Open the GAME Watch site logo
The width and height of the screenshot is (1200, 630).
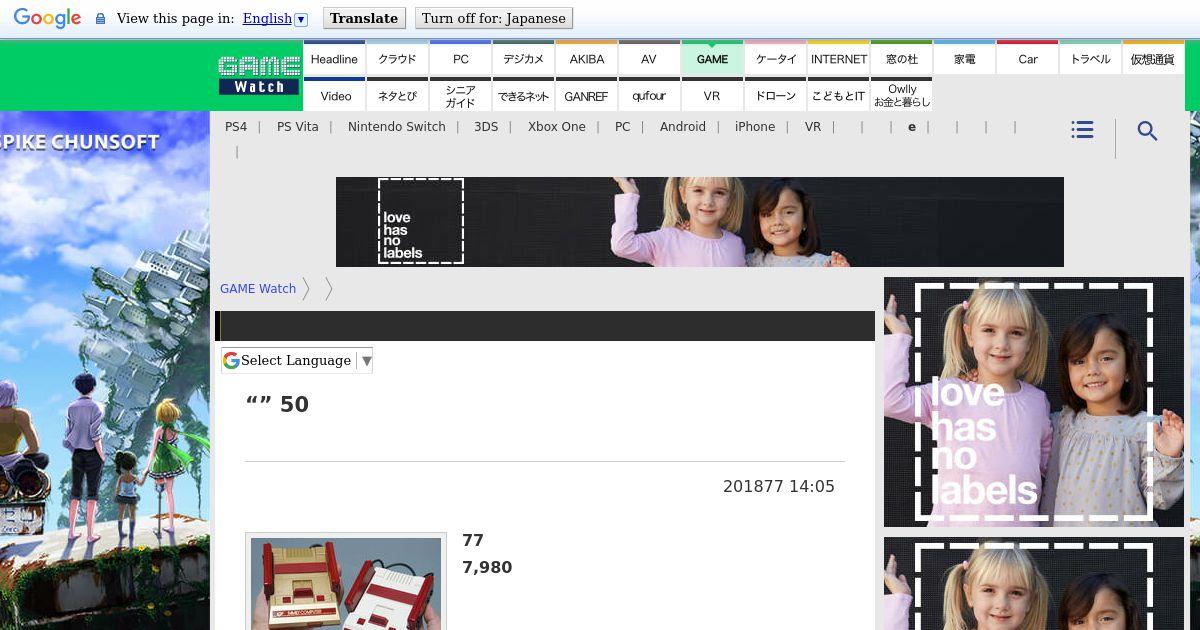click(x=259, y=75)
